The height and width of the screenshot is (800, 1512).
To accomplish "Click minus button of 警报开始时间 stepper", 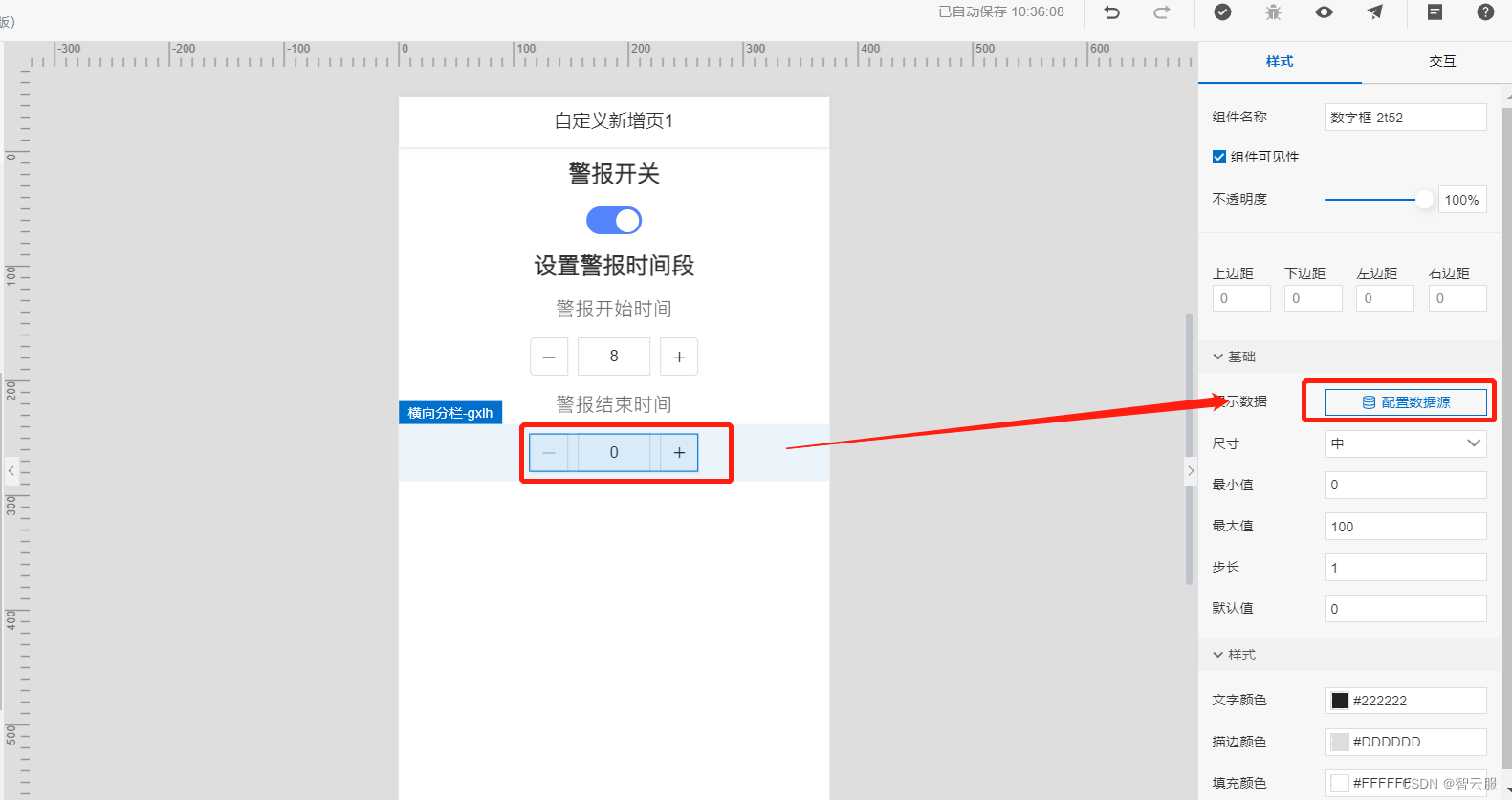I will [x=549, y=357].
